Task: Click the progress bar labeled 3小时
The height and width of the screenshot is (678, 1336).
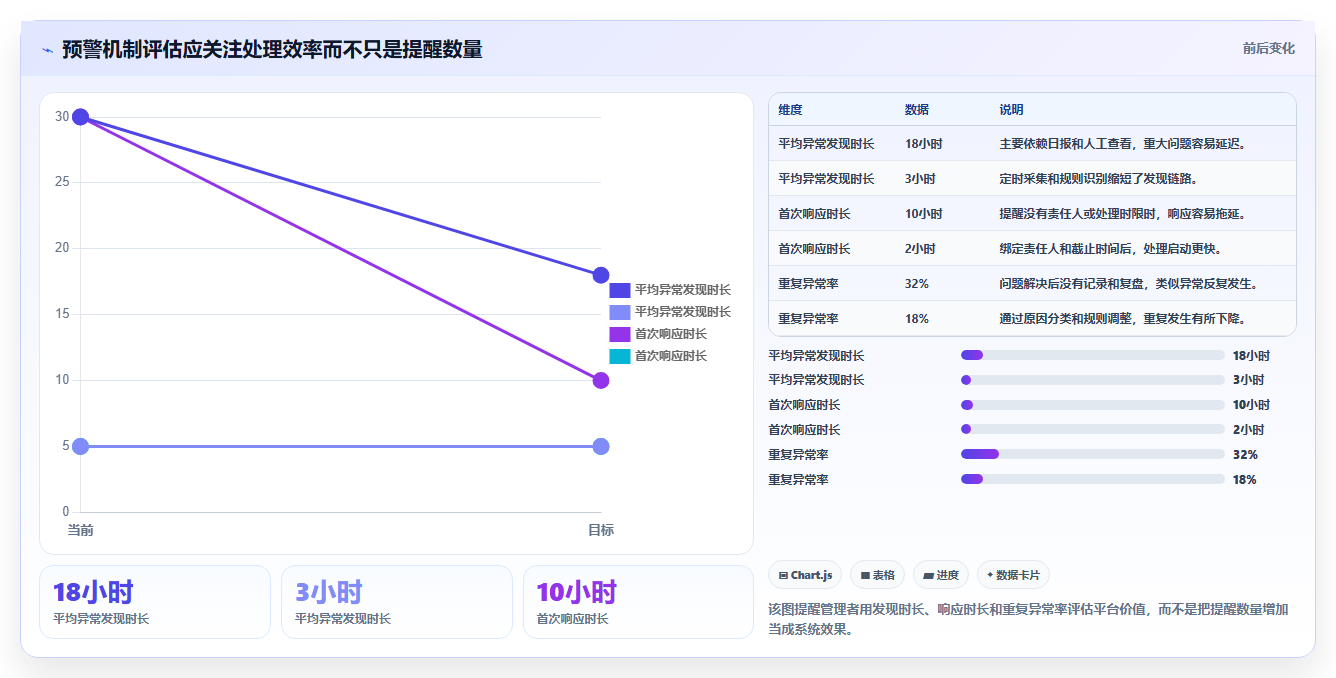Action: [1093, 380]
